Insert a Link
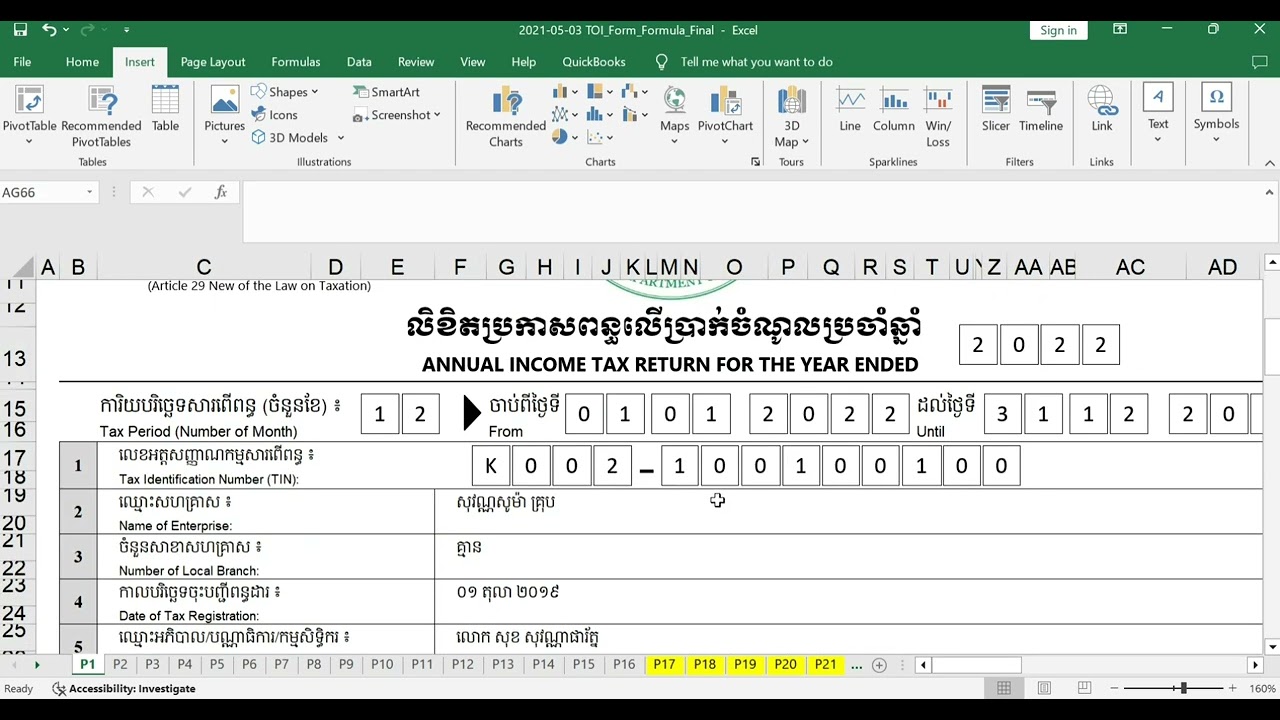 coord(1102,110)
